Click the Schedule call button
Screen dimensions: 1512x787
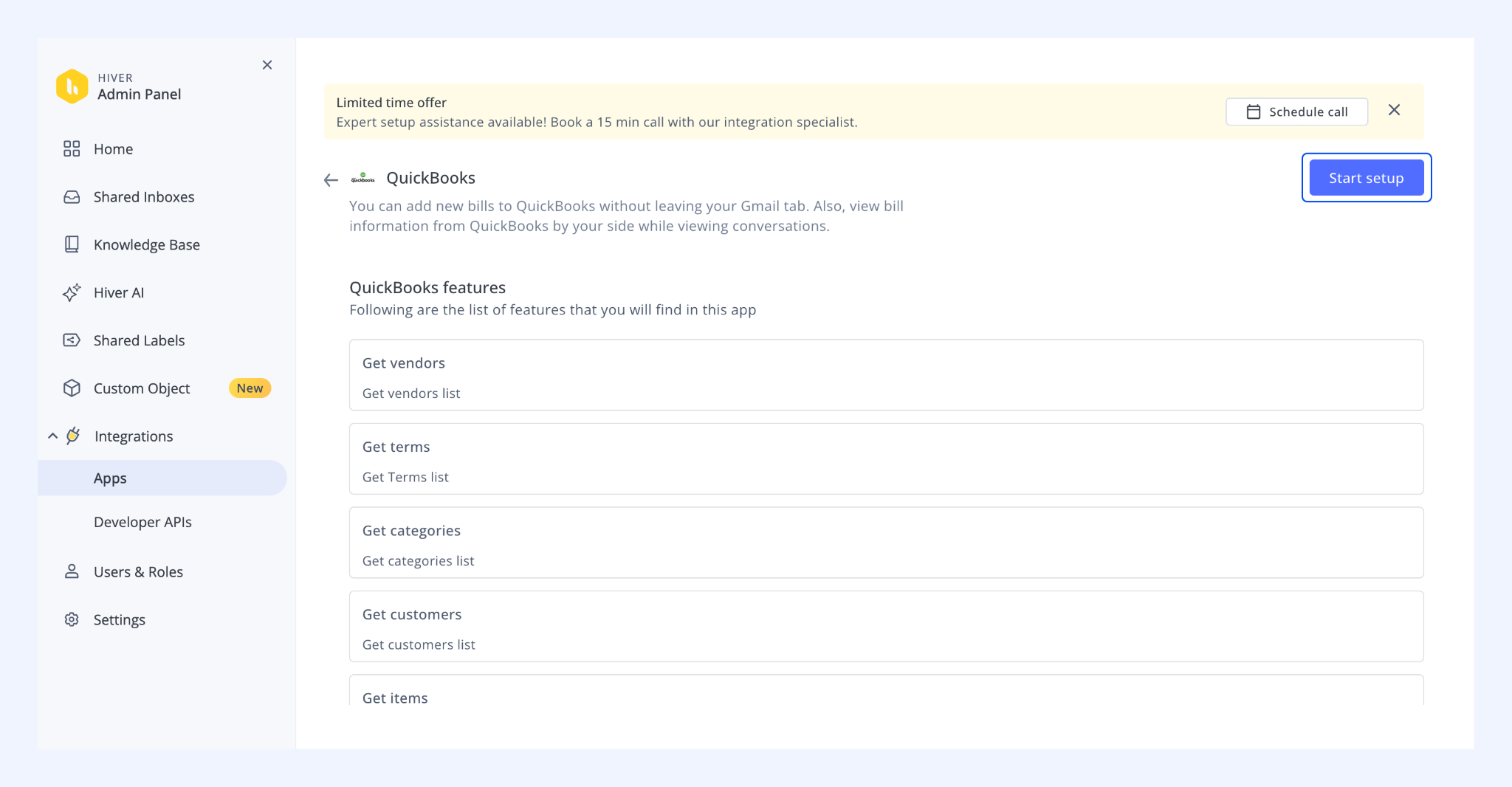[1296, 111]
